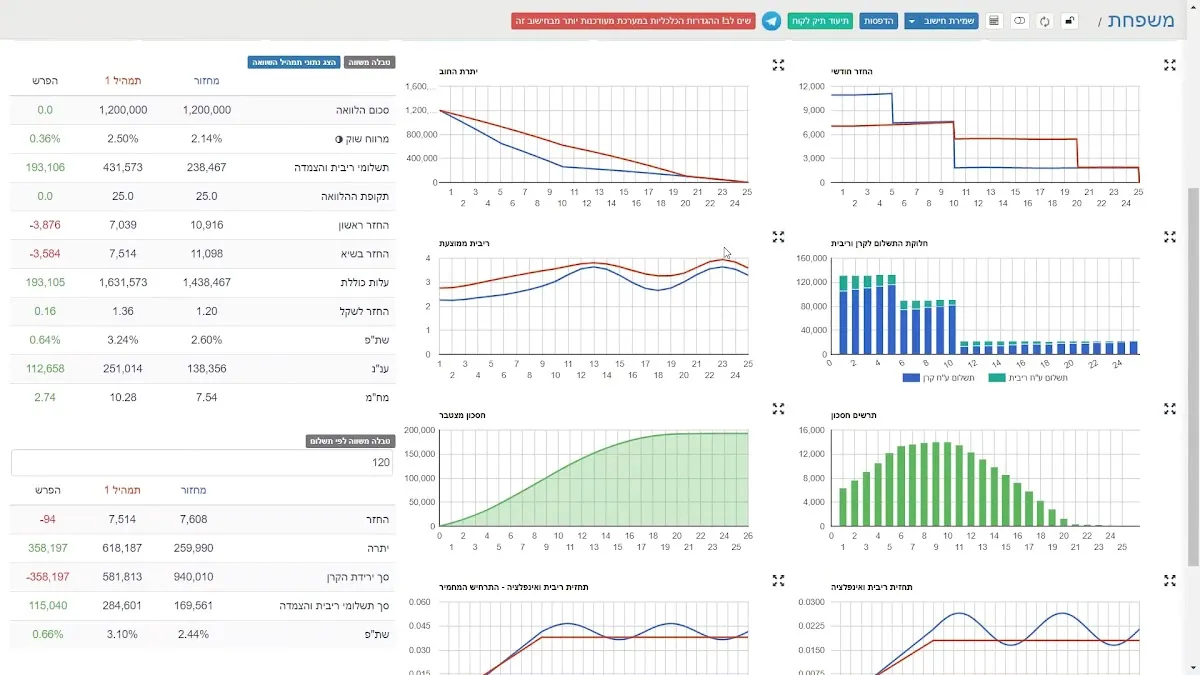Expand the יתרת החוב chart to fullscreen
1200x675 pixels.
[778, 65]
